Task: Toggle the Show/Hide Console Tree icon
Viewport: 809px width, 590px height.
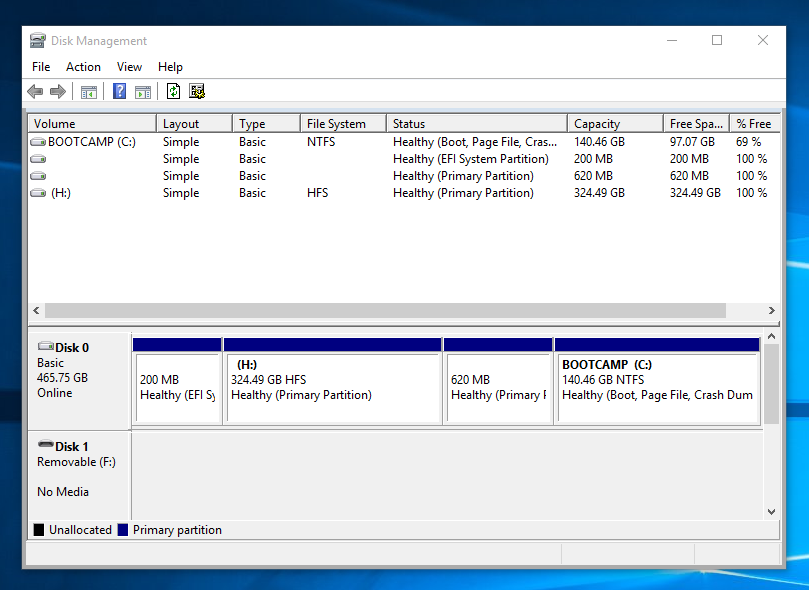Action: pos(89,92)
